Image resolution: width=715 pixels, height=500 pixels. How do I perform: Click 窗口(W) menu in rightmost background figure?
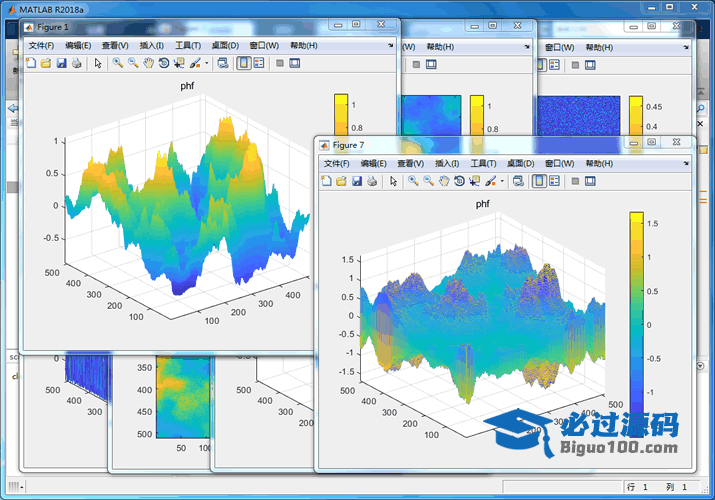pyautogui.click(x=560, y=47)
